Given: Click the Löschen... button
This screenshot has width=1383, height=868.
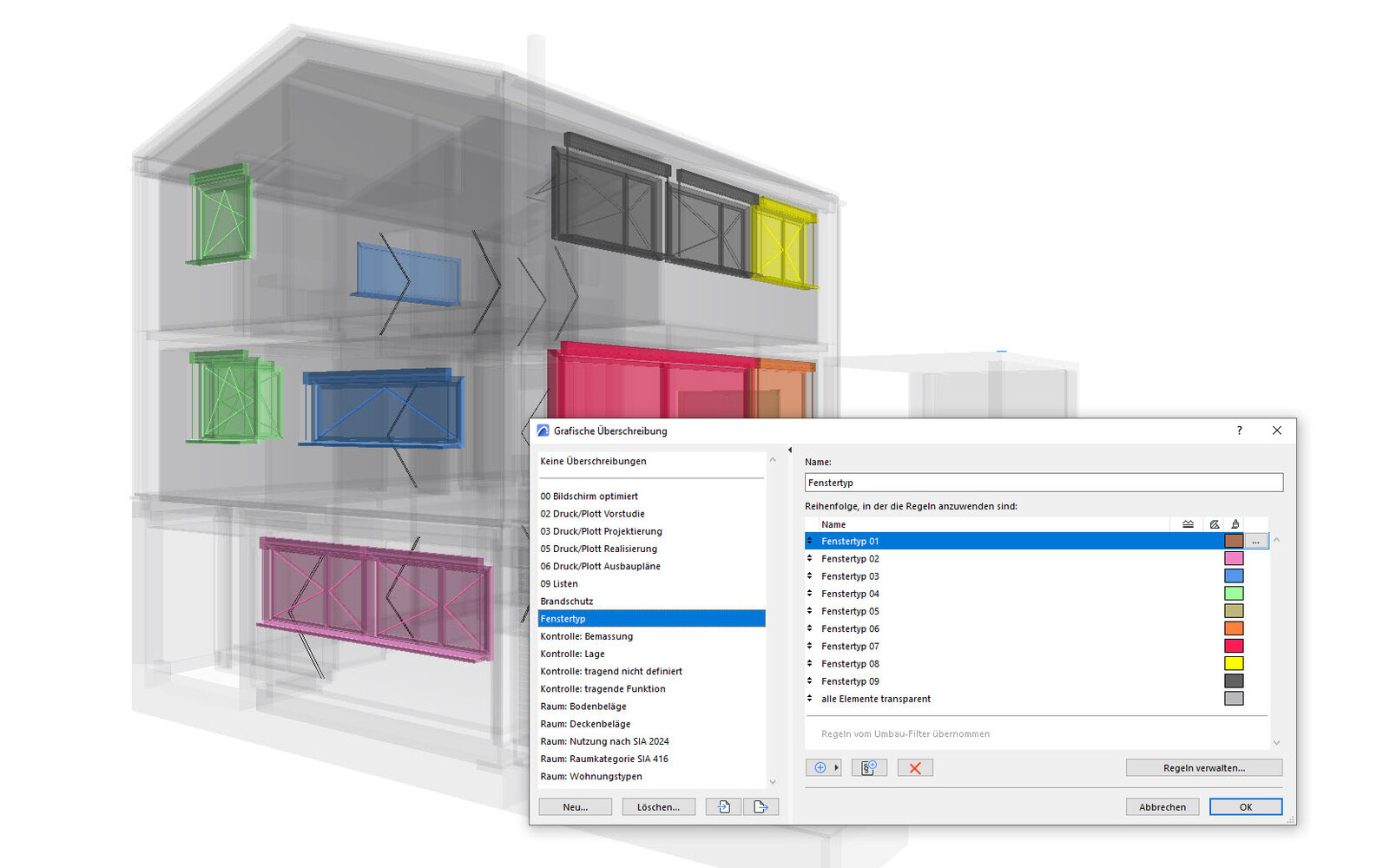Looking at the screenshot, I should click(658, 806).
